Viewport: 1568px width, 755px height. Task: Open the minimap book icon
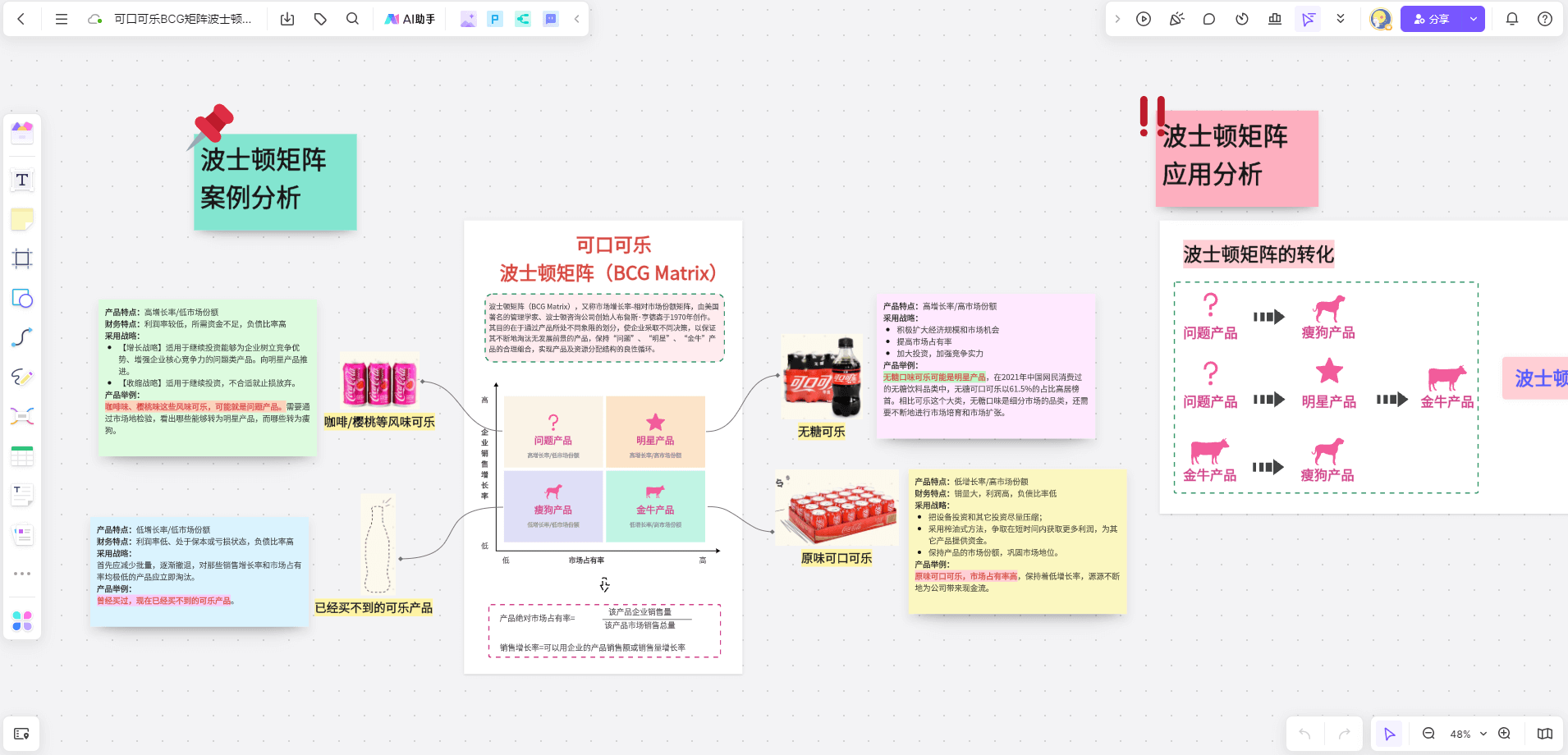tap(1544, 734)
